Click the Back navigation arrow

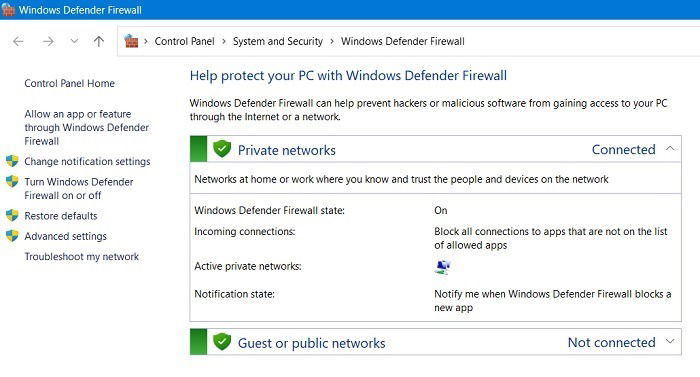click(x=18, y=42)
